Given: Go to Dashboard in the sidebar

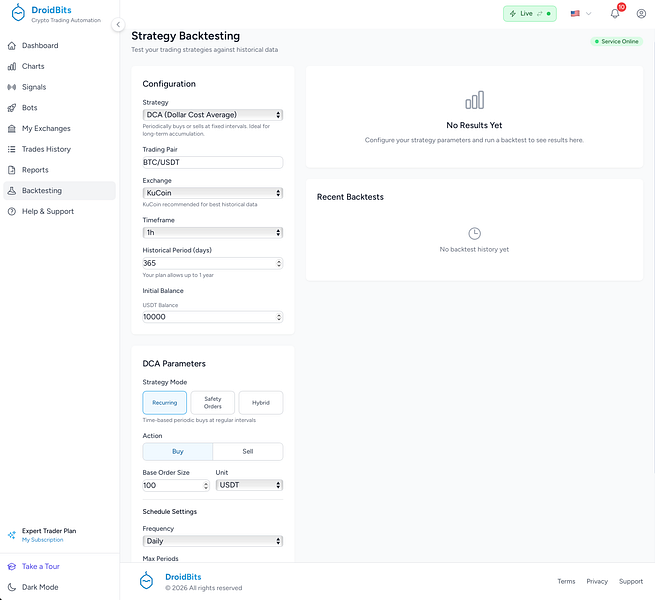Looking at the screenshot, I should pos(59,46).
